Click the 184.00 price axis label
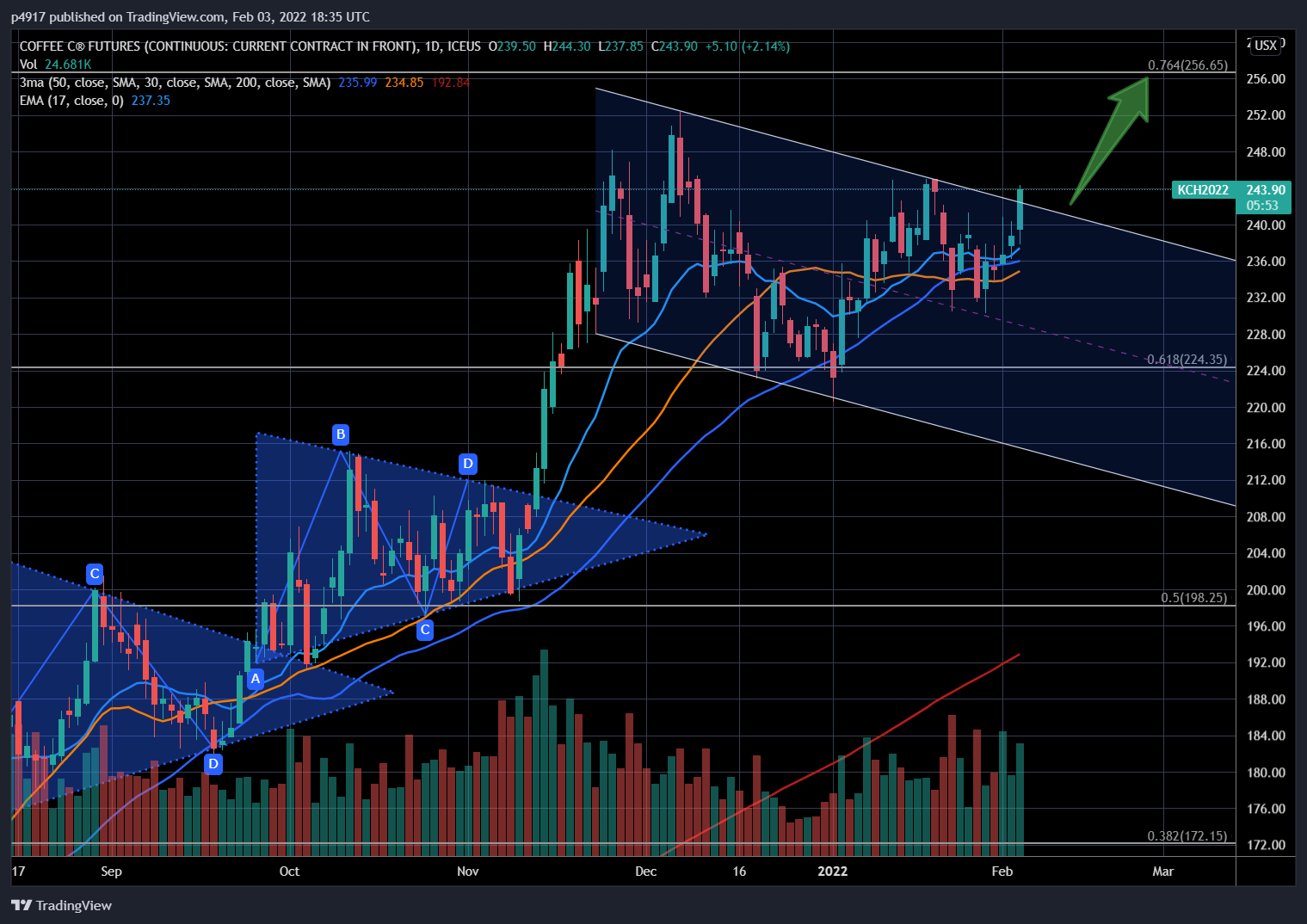The height and width of the screenshot is (924, 1307). coord(1266,736)
